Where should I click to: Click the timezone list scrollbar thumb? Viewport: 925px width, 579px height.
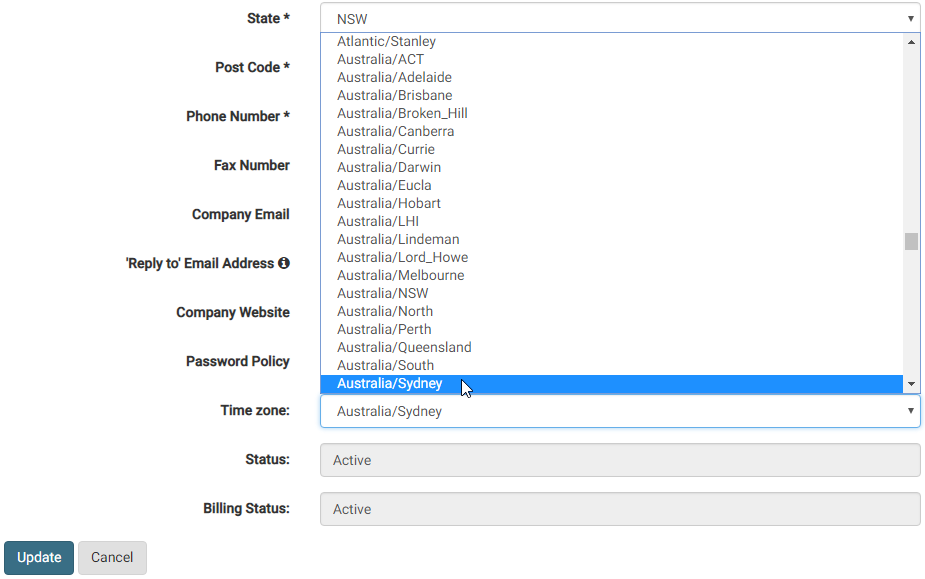click(x=911, y=241)
